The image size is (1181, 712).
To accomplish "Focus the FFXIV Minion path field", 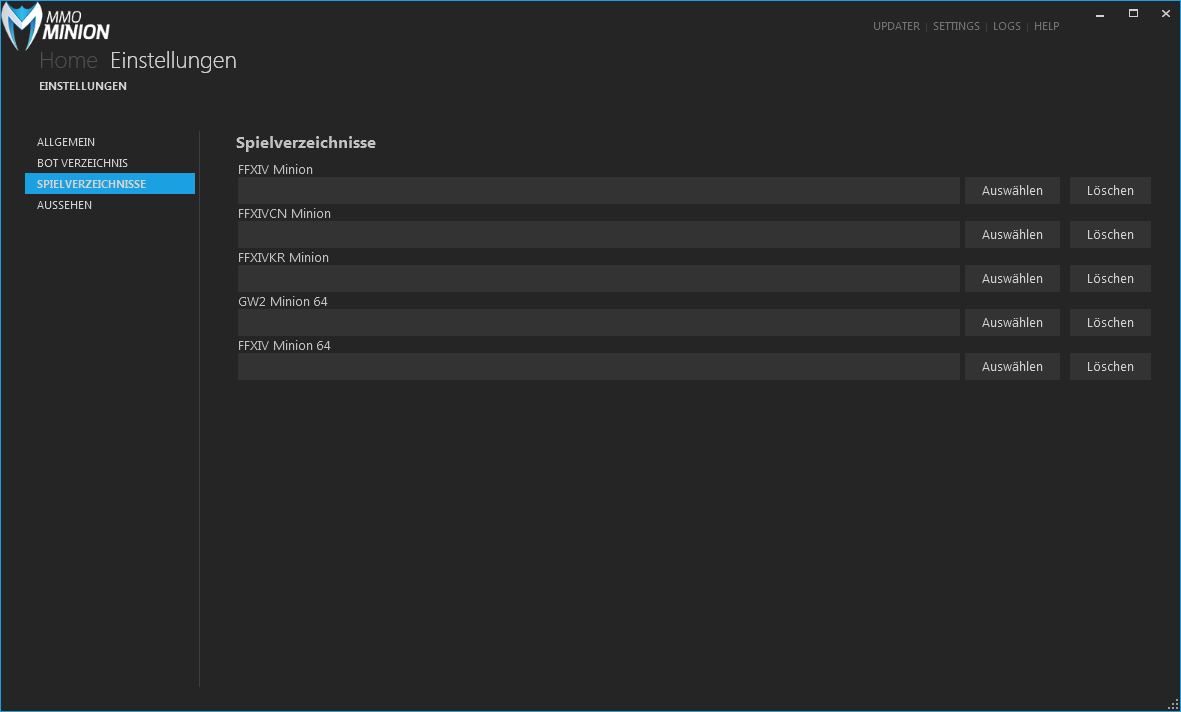I will (598, 191).
